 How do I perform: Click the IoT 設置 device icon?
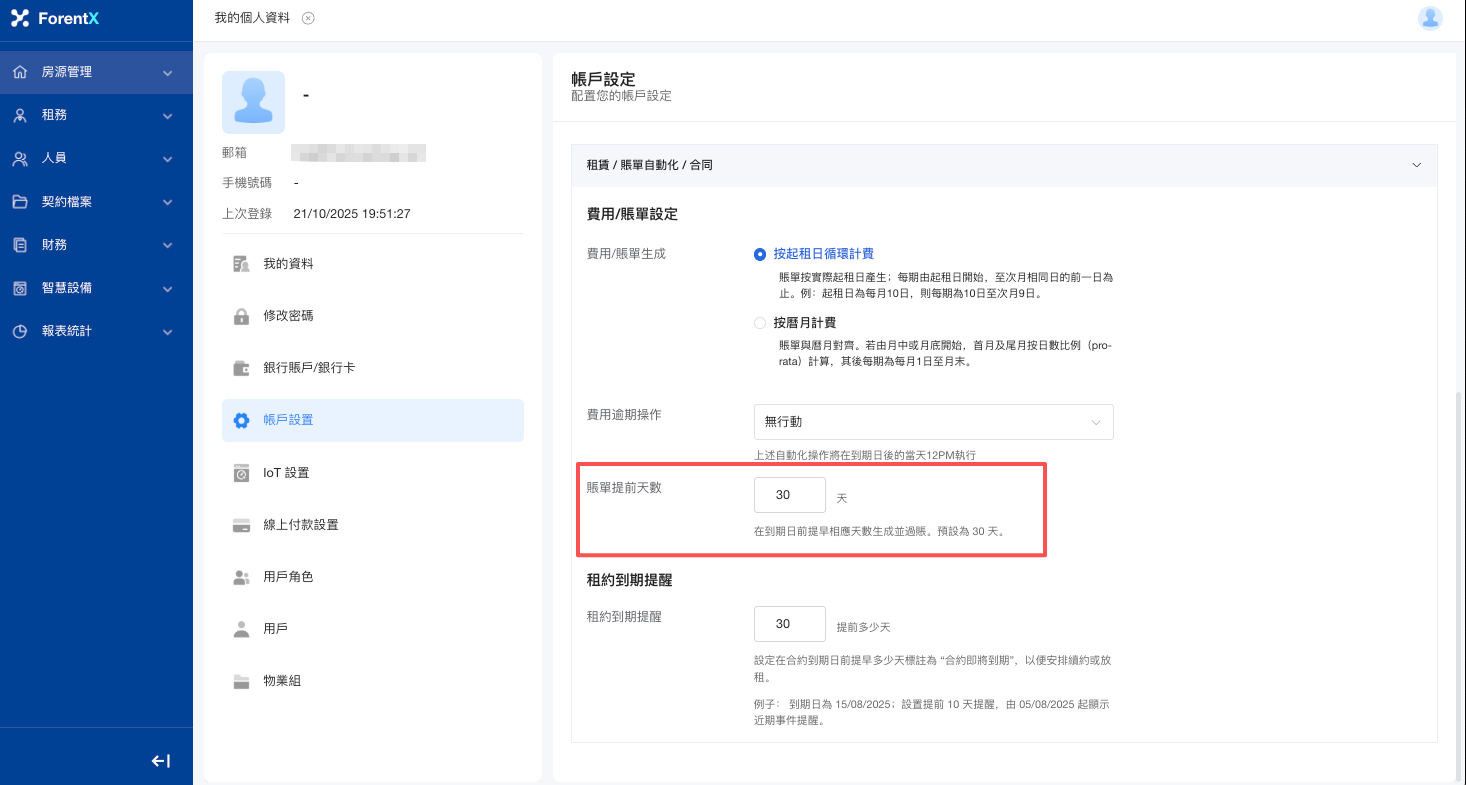pyautogui.click(x=241, y=473)
